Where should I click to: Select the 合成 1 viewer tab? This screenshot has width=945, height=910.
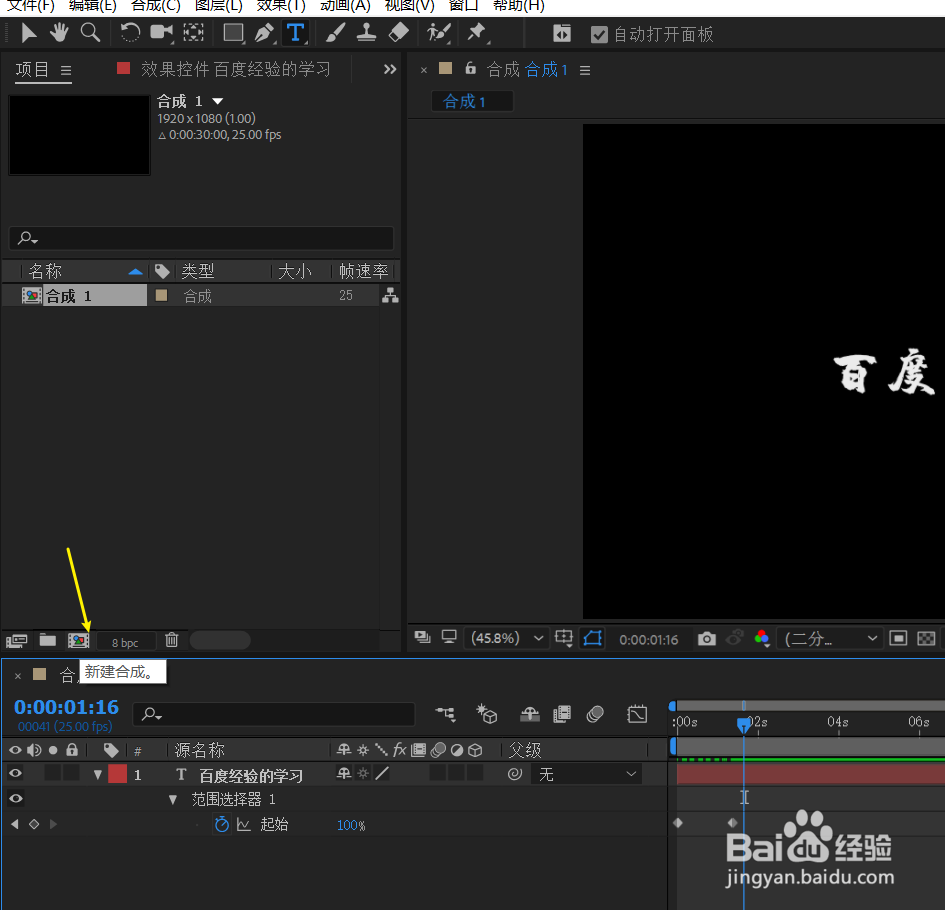[472, 101]
